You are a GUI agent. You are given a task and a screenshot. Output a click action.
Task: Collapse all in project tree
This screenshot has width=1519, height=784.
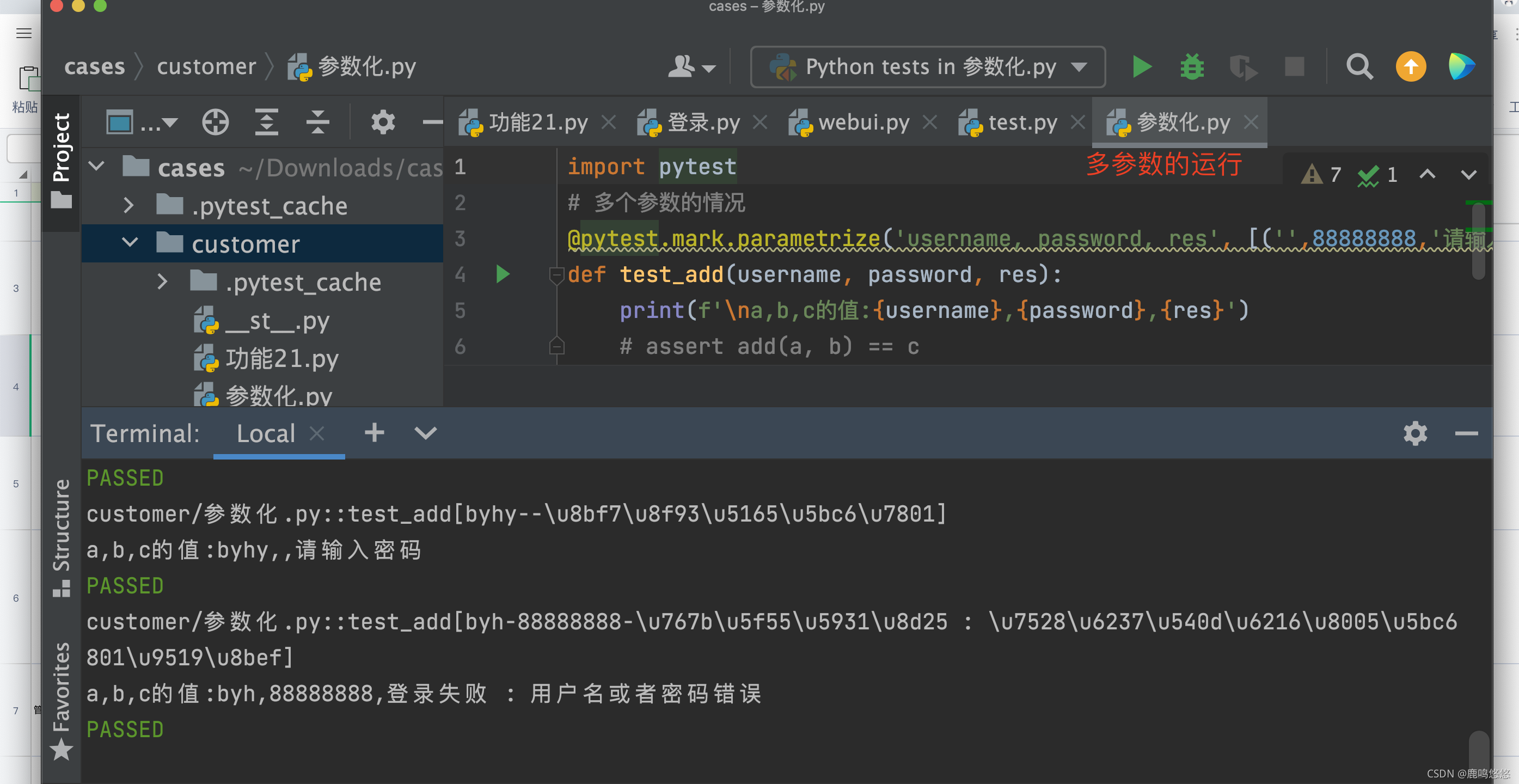[317, 122]
